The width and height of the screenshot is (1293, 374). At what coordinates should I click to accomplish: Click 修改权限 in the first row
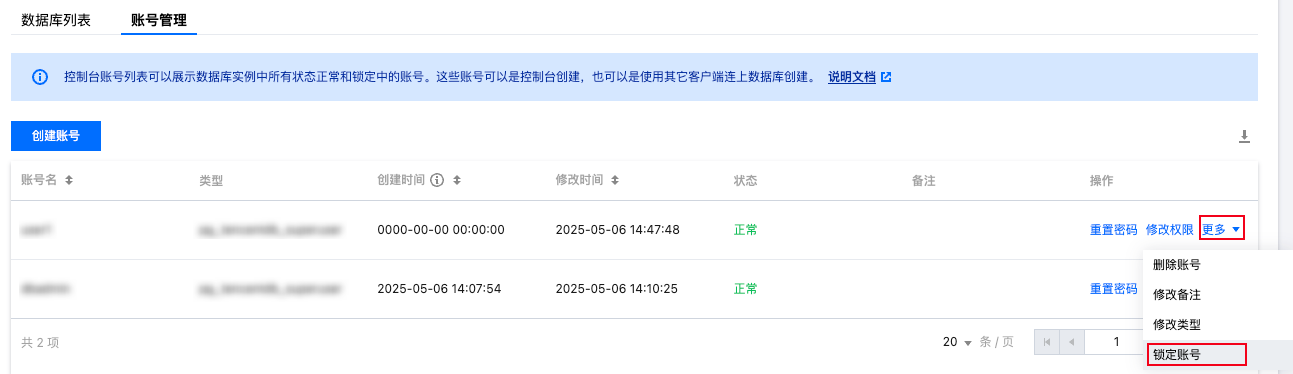tap(1170, 230)
